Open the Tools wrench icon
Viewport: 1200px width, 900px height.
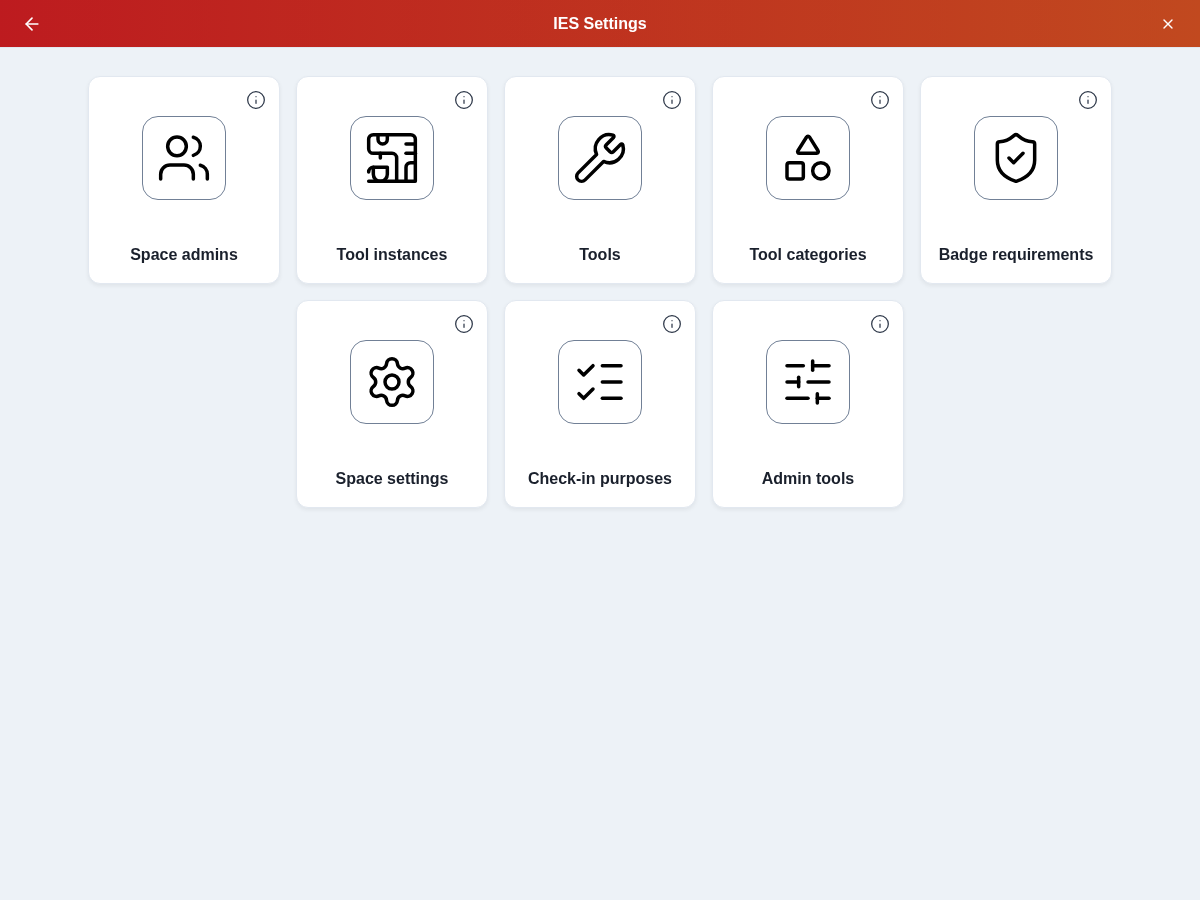tap(600, 158)
